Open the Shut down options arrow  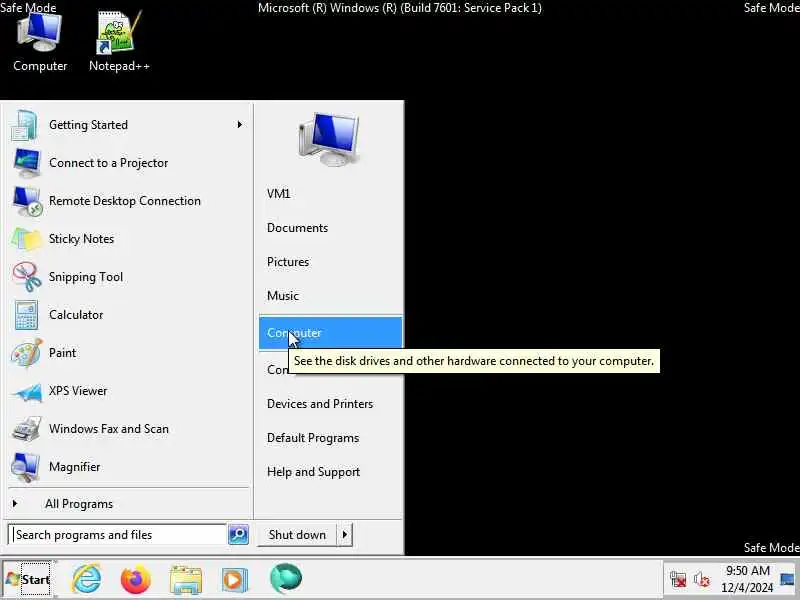tap(345, 535)
